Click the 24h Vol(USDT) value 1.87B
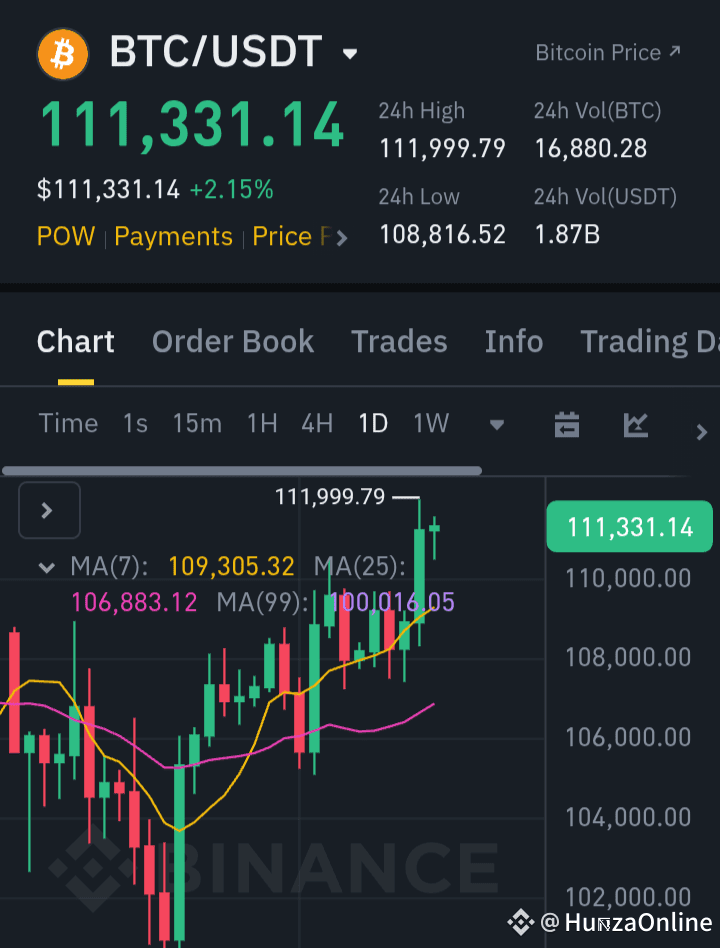The image size is (720, 948). point(567,235)
